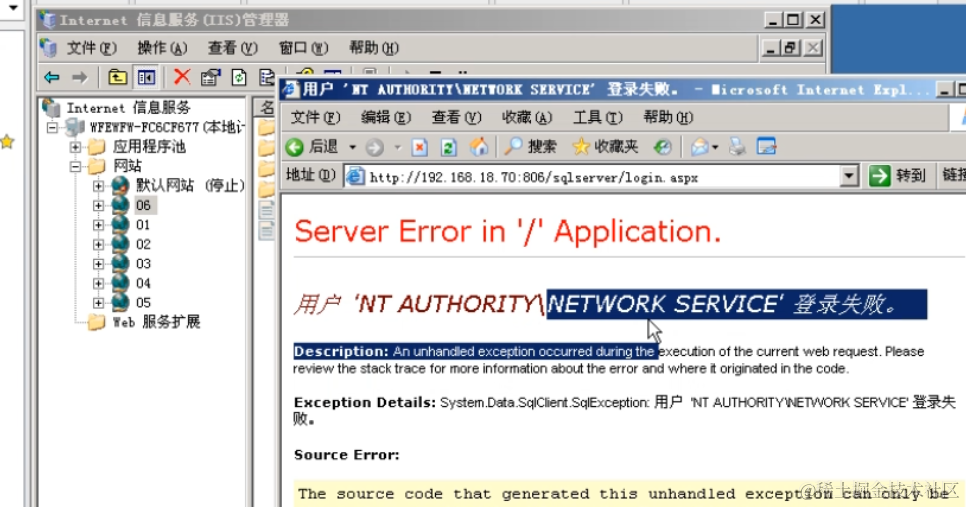966x507 pixels.
Task: Open Internet Explorer 工具(T) menu
Action: point(598,117)
